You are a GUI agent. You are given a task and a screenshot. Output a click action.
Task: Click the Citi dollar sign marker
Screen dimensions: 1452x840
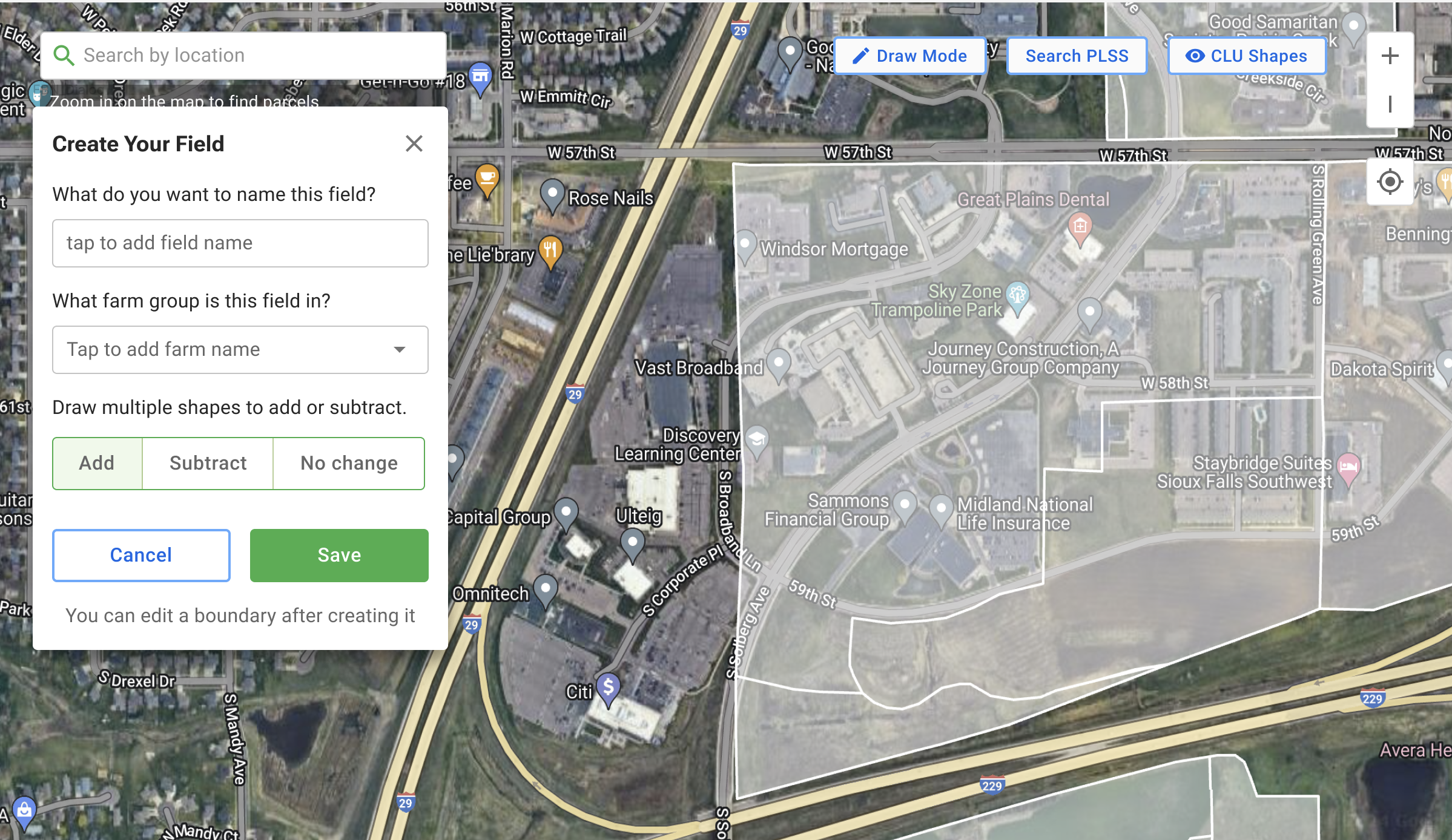(609, 690)
